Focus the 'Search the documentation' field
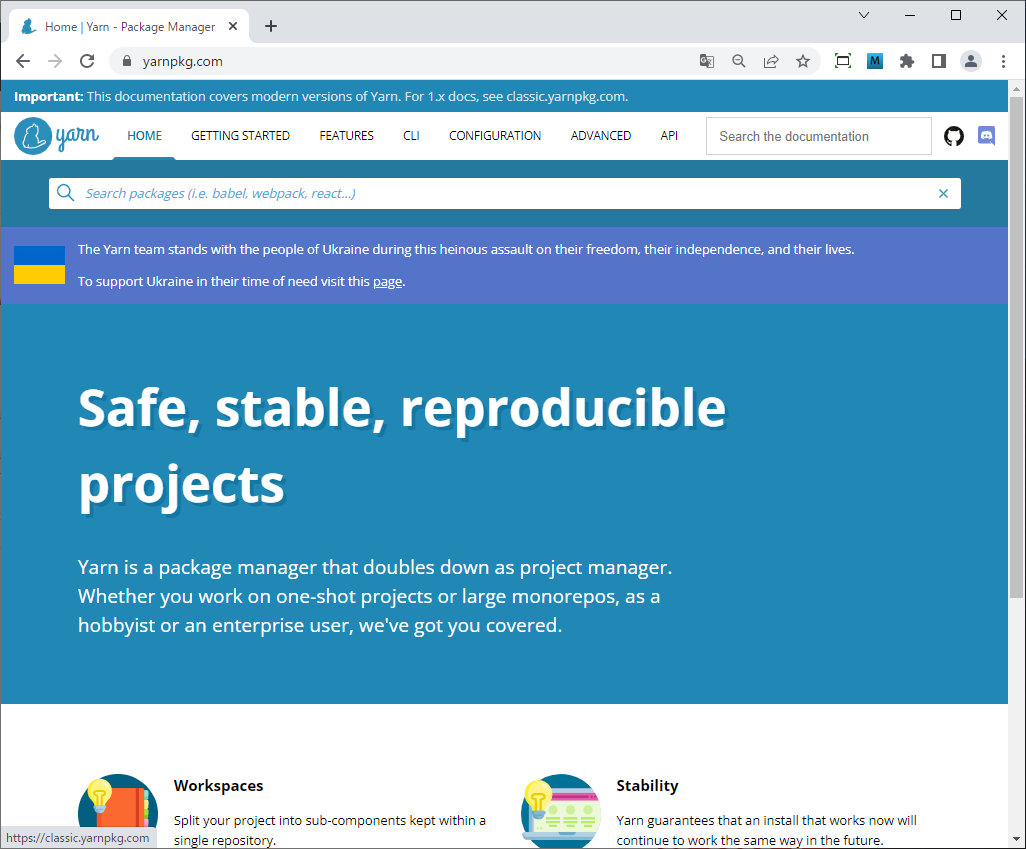The width and height of the screenshot is (1026, 849). [819, 136]
